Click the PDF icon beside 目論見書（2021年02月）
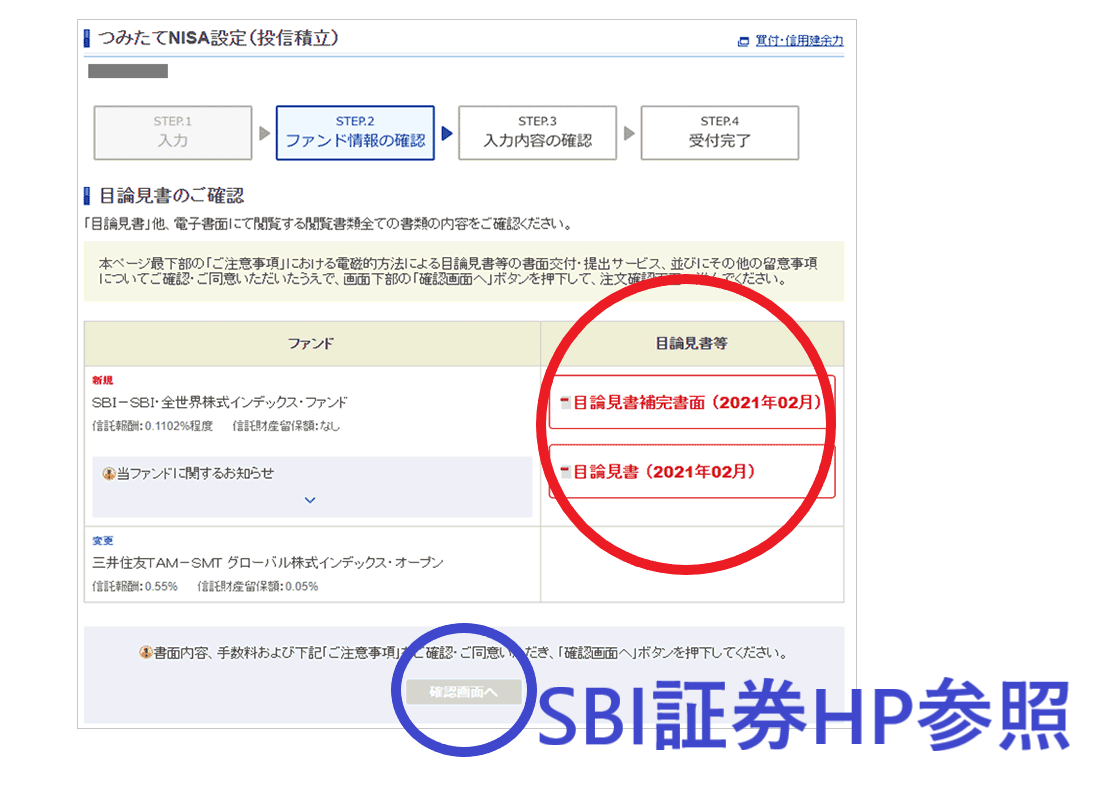This screenshot has width=1119, height=786. coord(565,472)
